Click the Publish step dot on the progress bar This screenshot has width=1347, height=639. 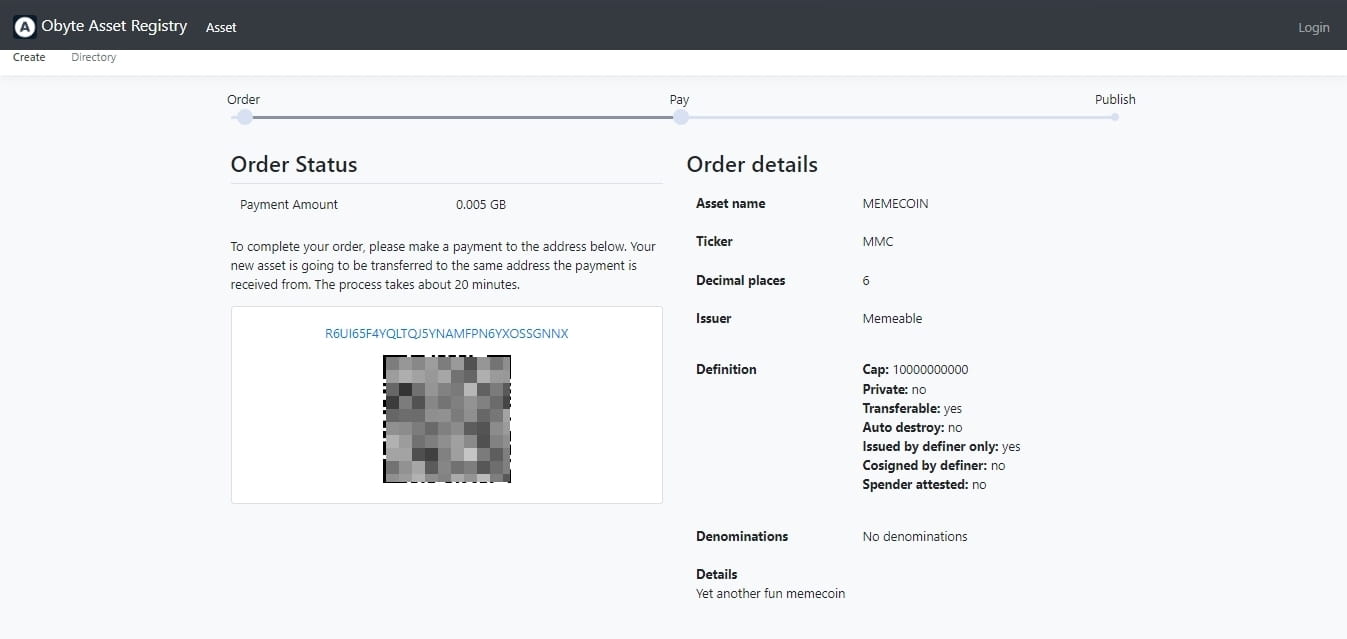pos(1114,117)
